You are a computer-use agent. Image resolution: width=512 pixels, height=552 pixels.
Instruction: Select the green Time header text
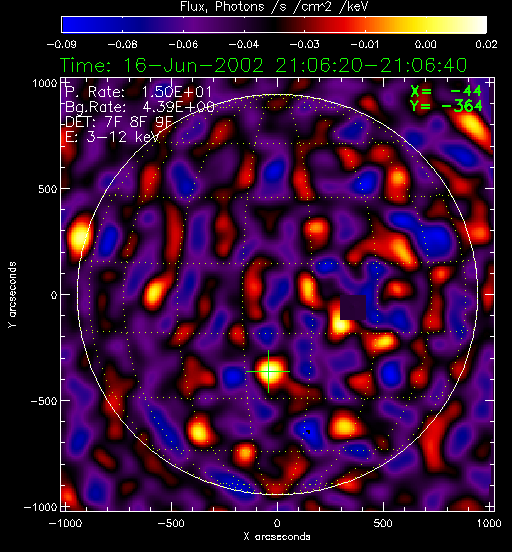(263, 65)
